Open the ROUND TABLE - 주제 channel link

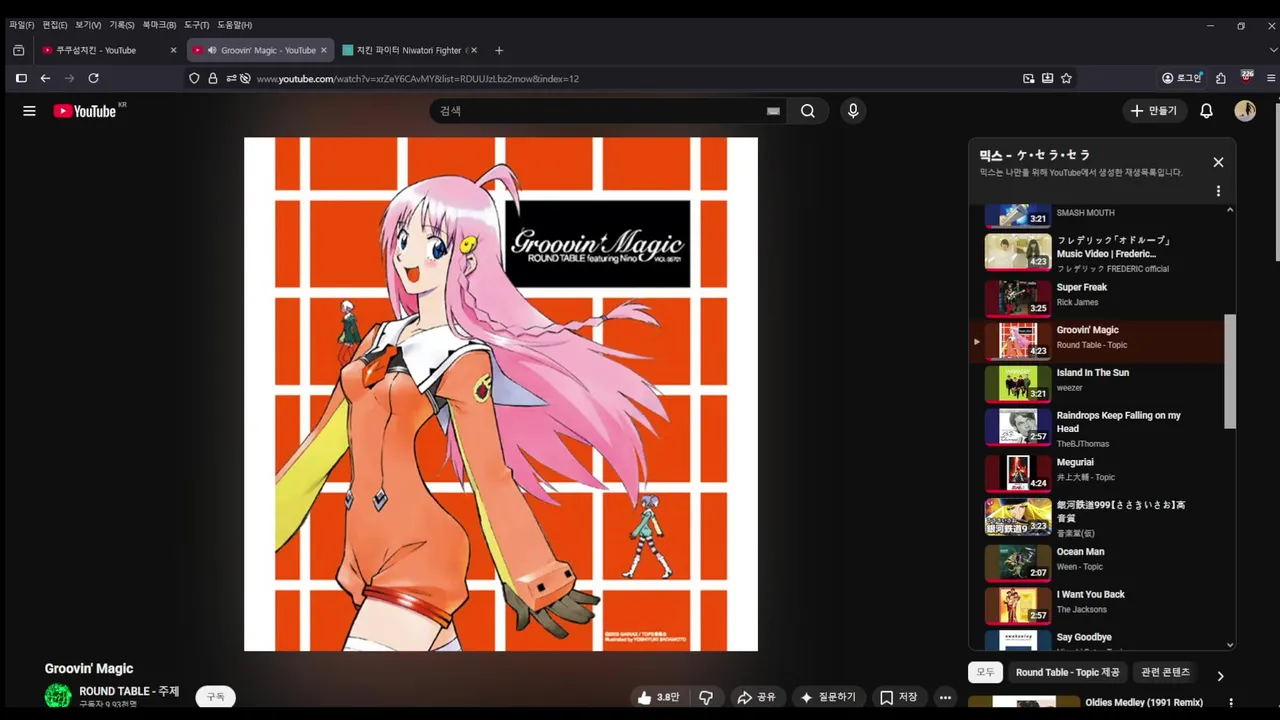pyautogui.click(x=129, y=691)
